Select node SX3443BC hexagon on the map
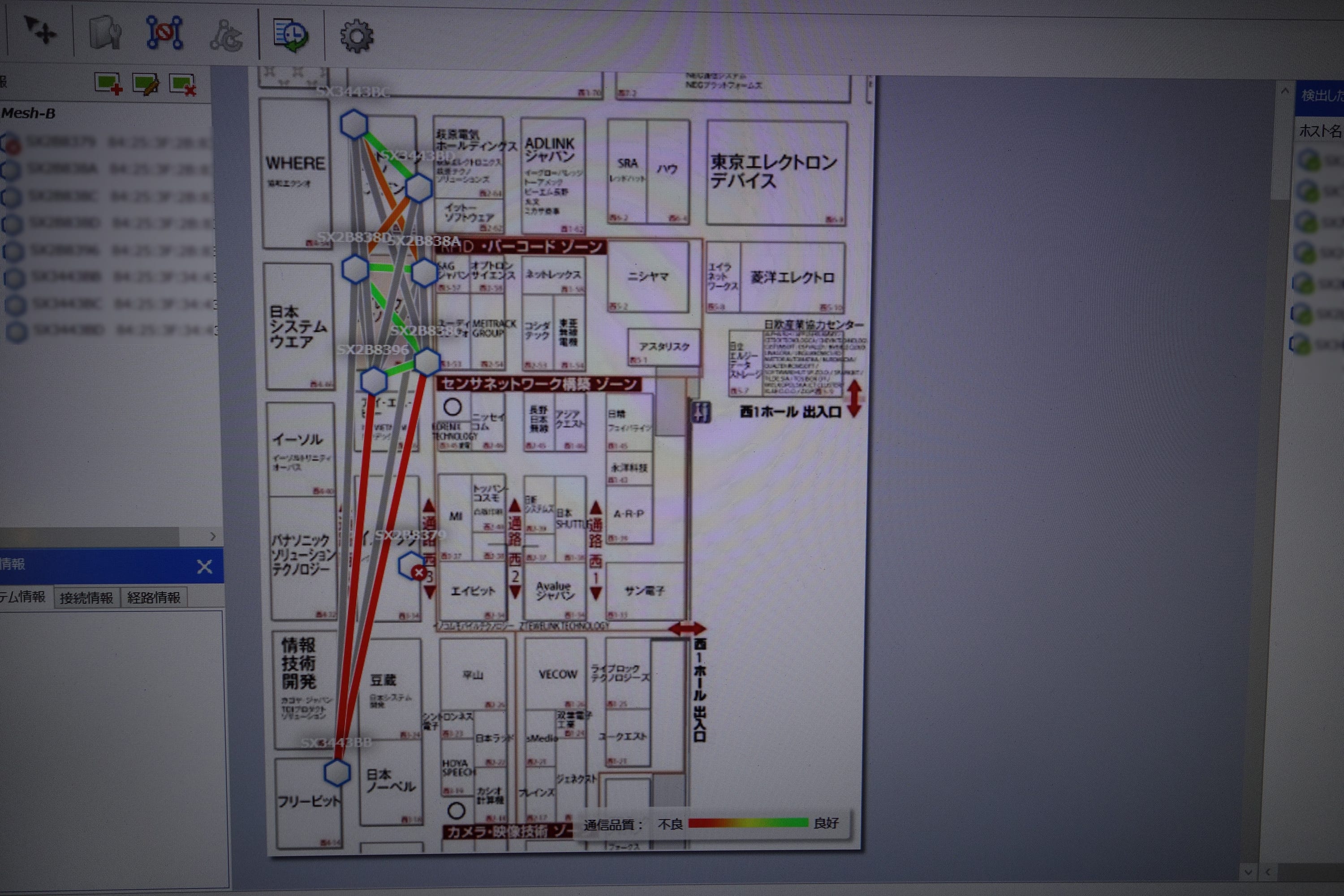 click(354, 124)
